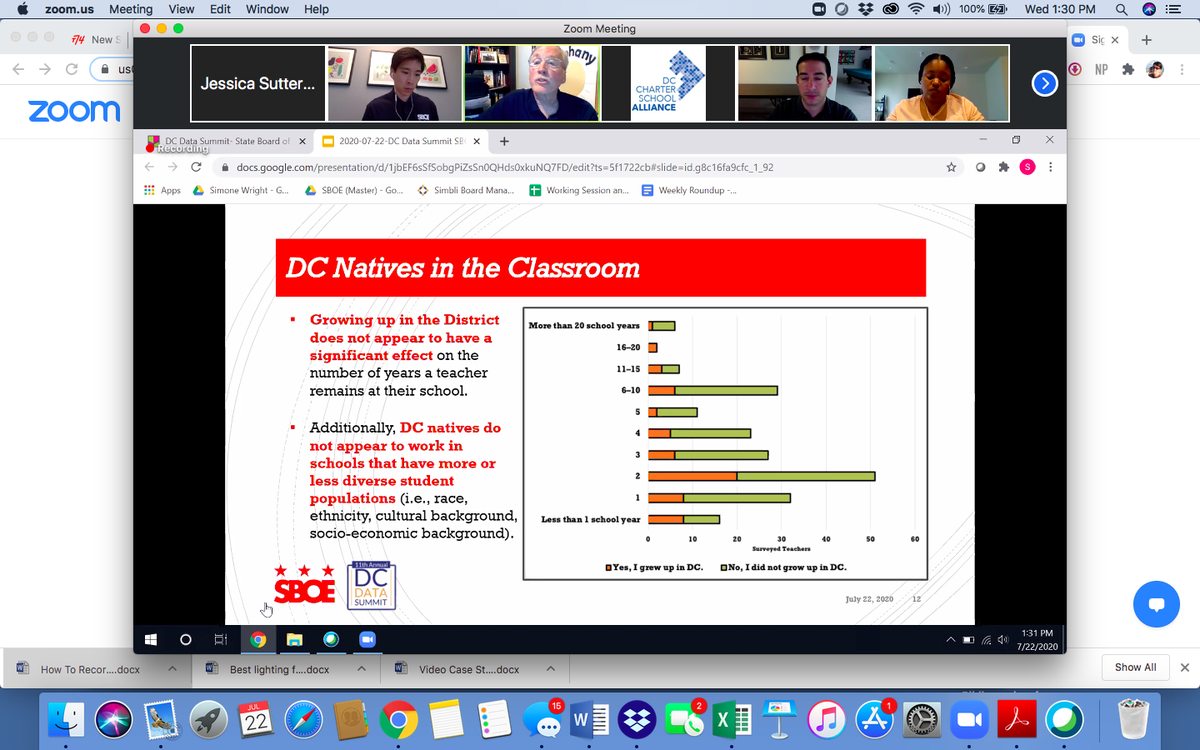This screenshot has width=1200, height=750.
Task: Click Wed 1:30 PM clock
Action: click(1060, 9)
